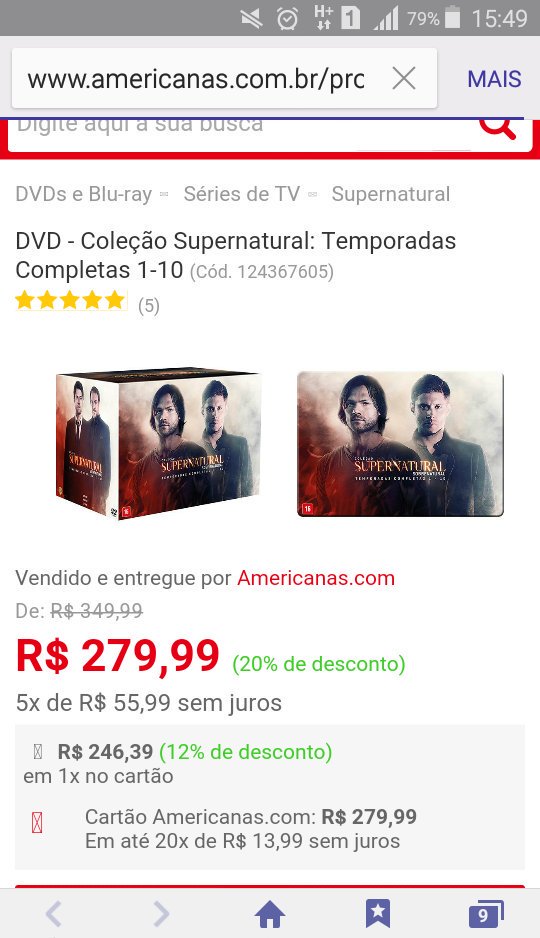
Task: Clear the URL with the X icon
Action: point(404,78)
